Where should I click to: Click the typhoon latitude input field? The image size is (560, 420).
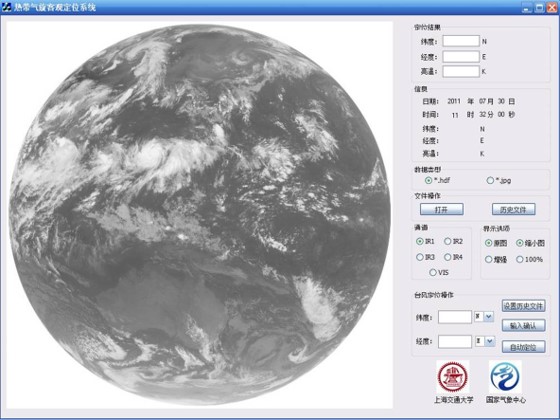pyautogui.click(x=455, y=317)
